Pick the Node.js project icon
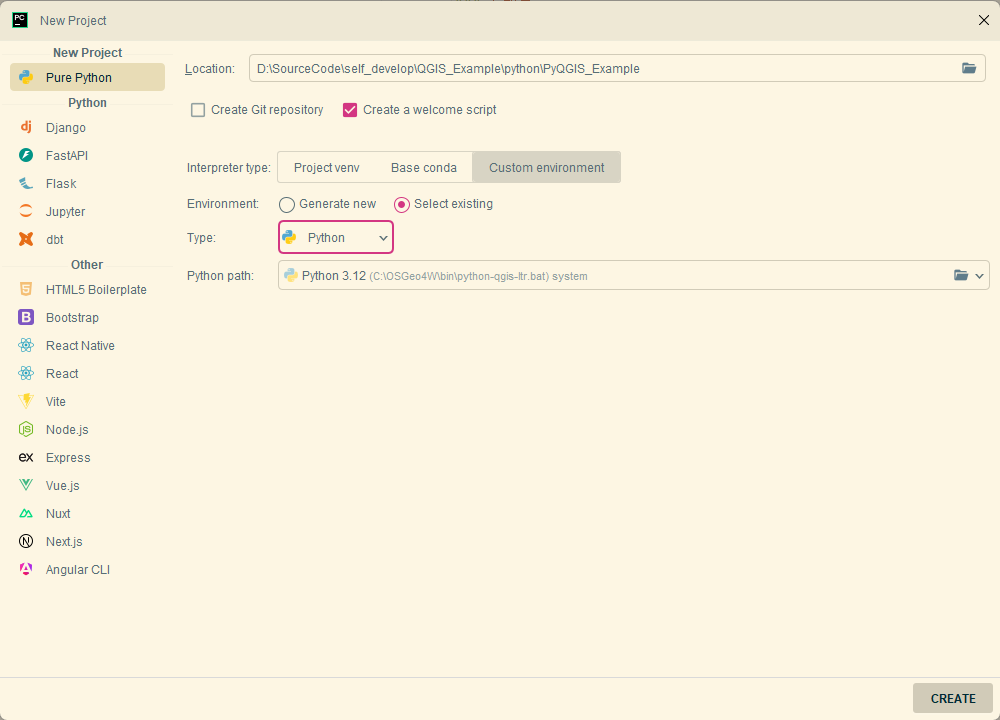This screenshot has height=720, width=1000. coord(26,429)
